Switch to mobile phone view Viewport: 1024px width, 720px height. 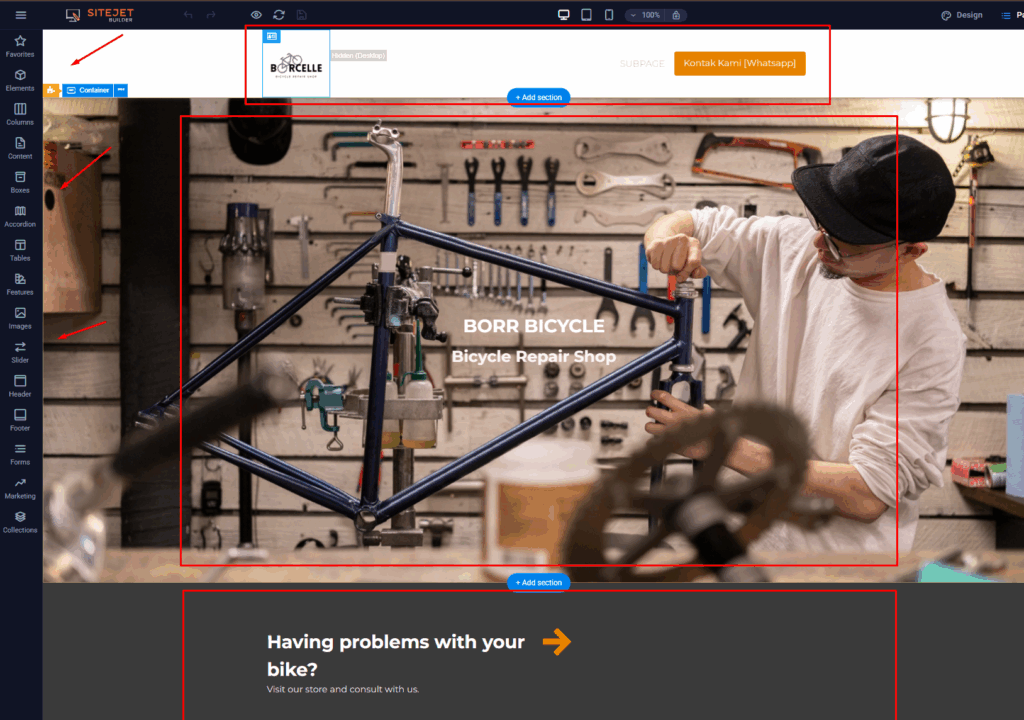click(611, 15)
